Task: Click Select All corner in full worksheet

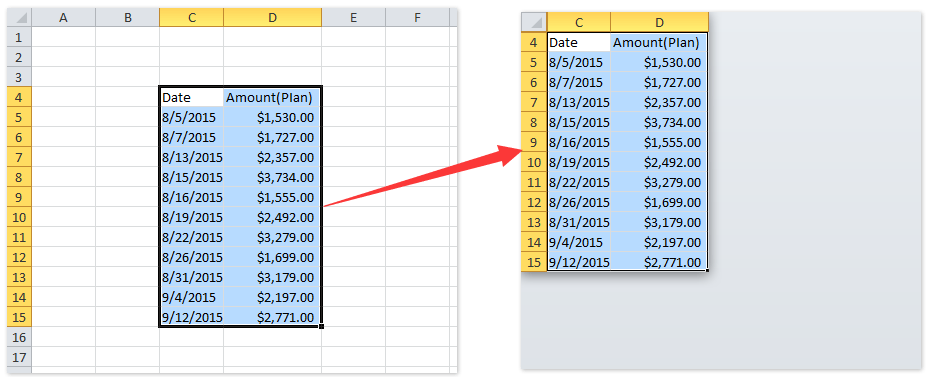Action: tap(19, 18)
